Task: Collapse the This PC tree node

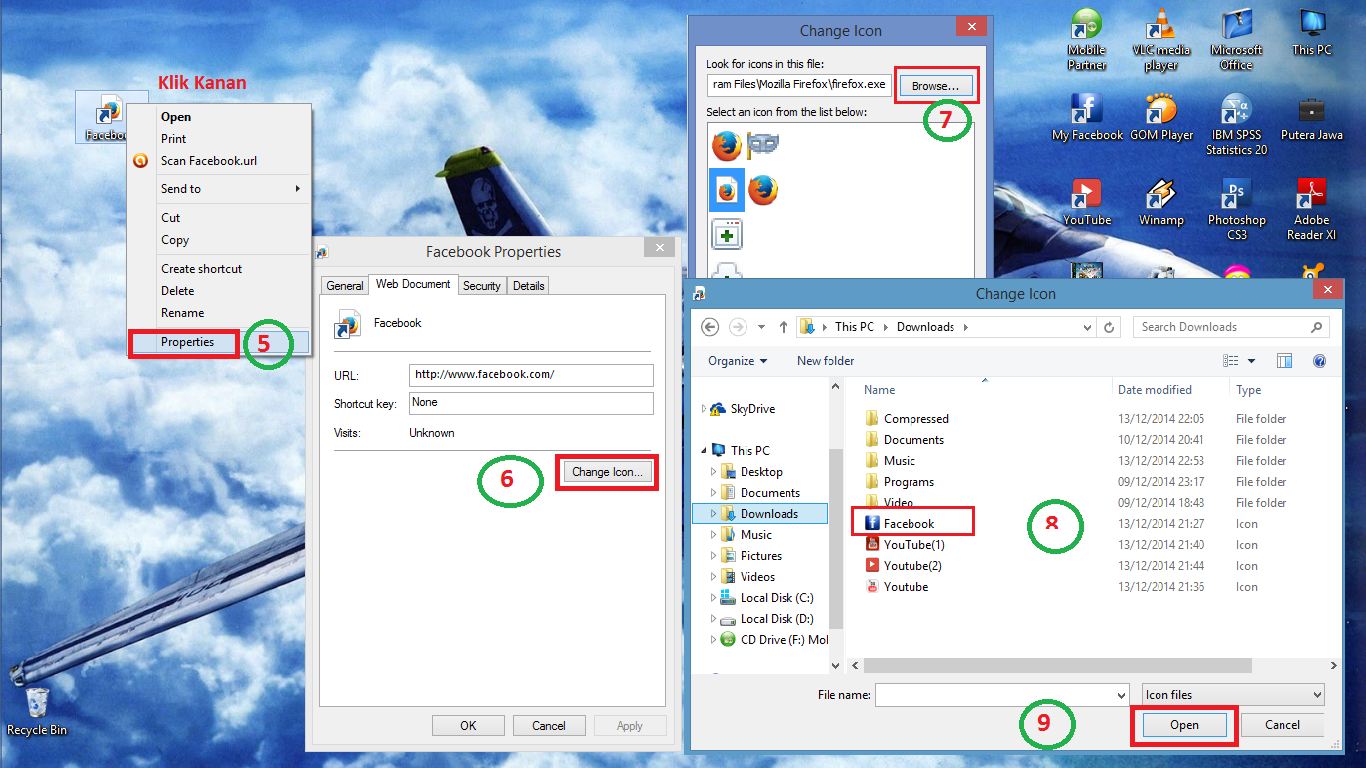Action: (x=704, y=450)
